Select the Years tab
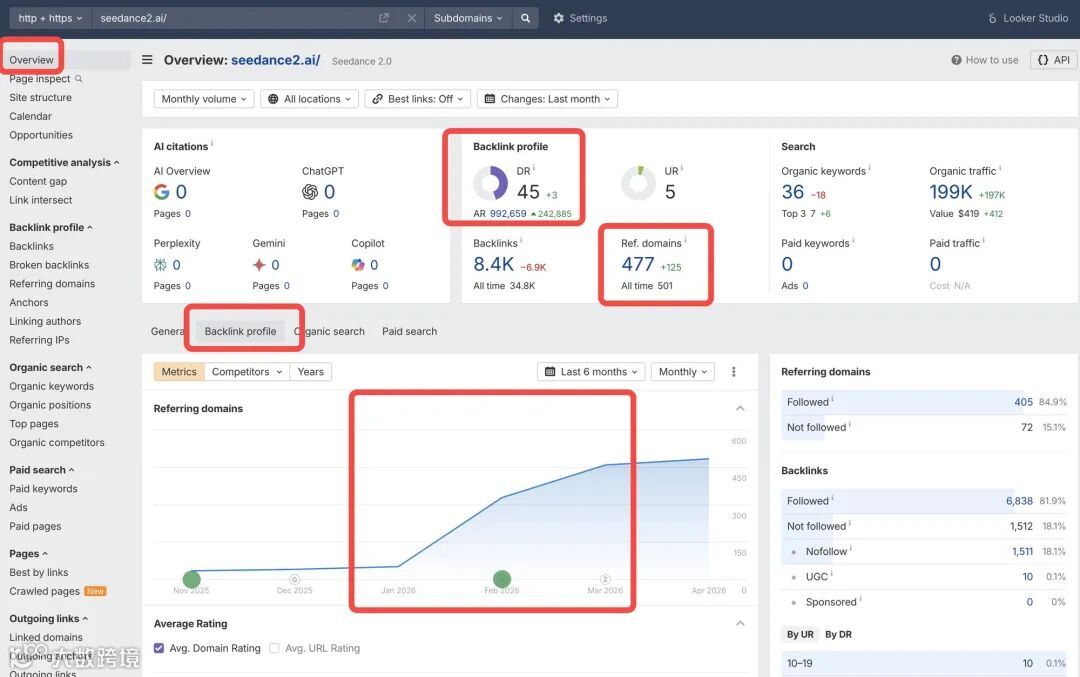 pos(311,372)
